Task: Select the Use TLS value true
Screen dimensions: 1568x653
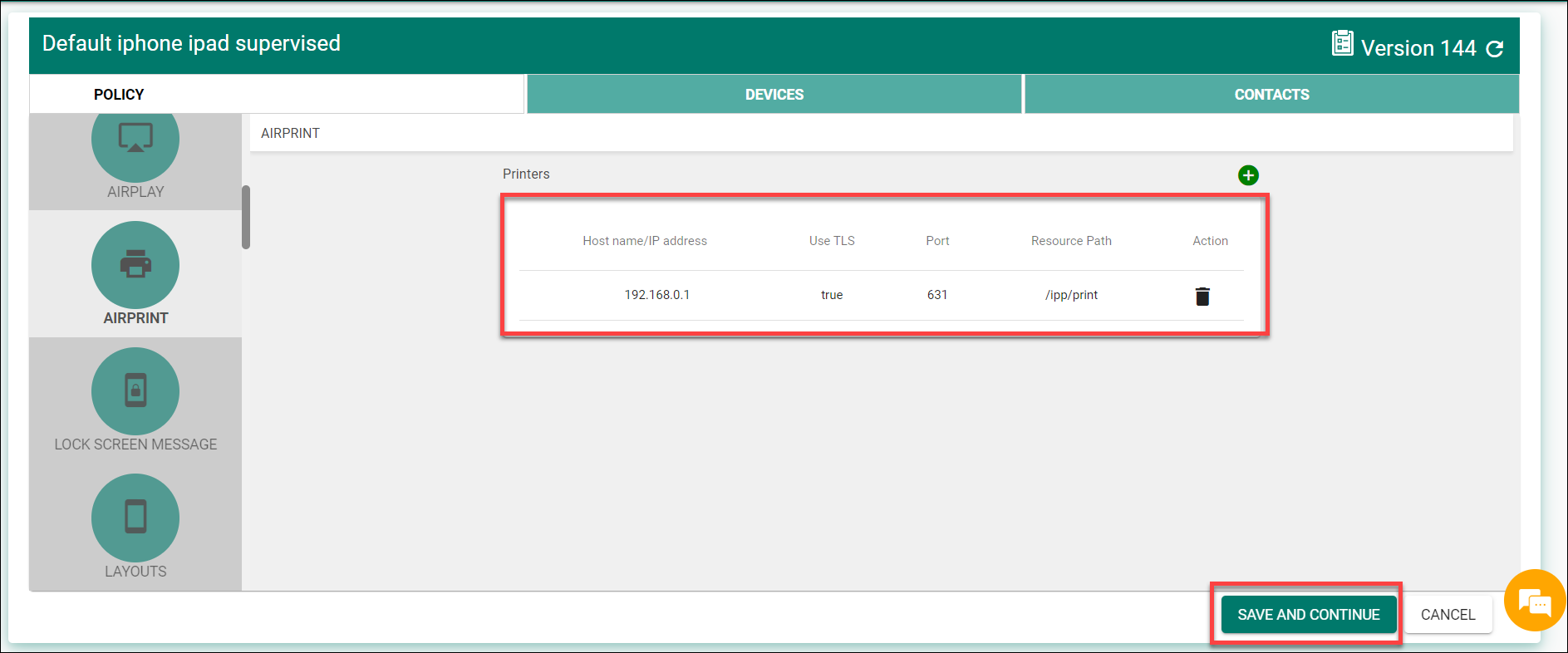Action: point(832,295)
